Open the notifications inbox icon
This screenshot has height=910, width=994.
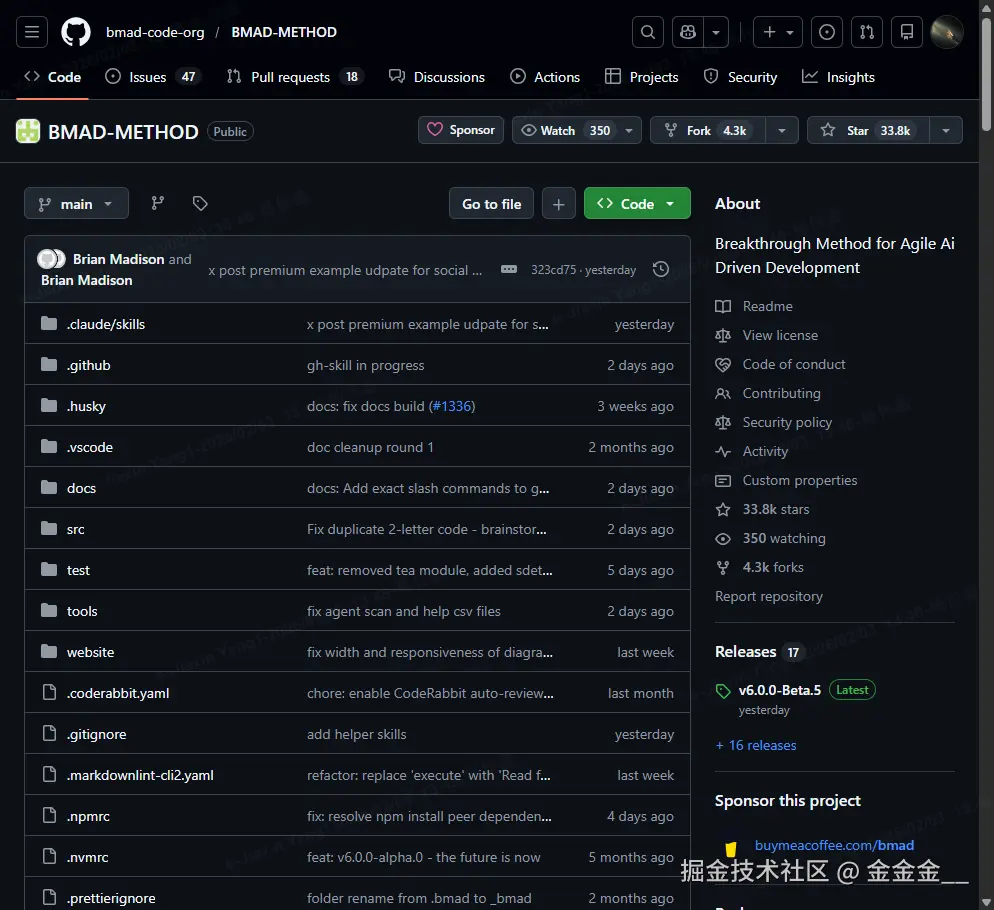(x=907, y=32)
